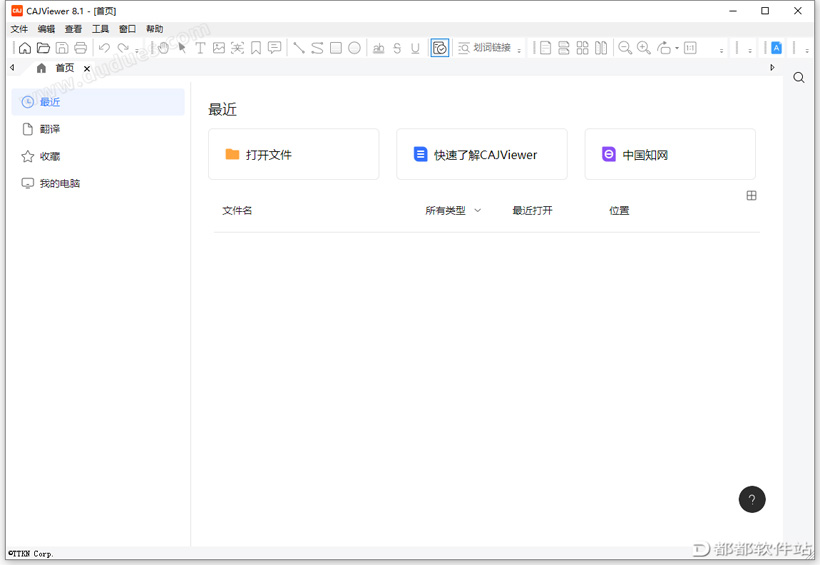The image size is (820, 565).
Task: Open a file with the folder toolbar icon
Action: point(43,48)
